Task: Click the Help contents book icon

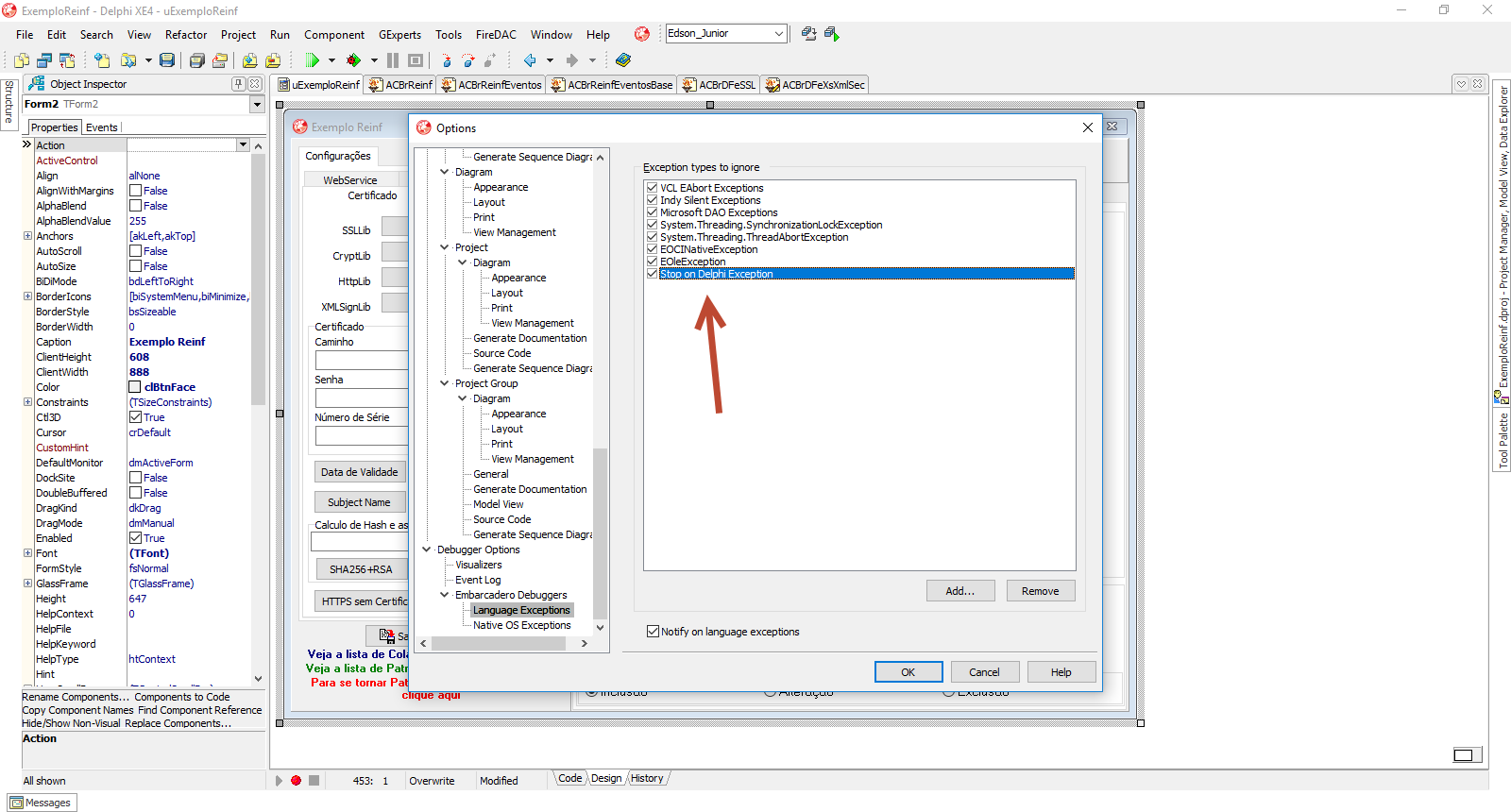Action: pos(623,60)
